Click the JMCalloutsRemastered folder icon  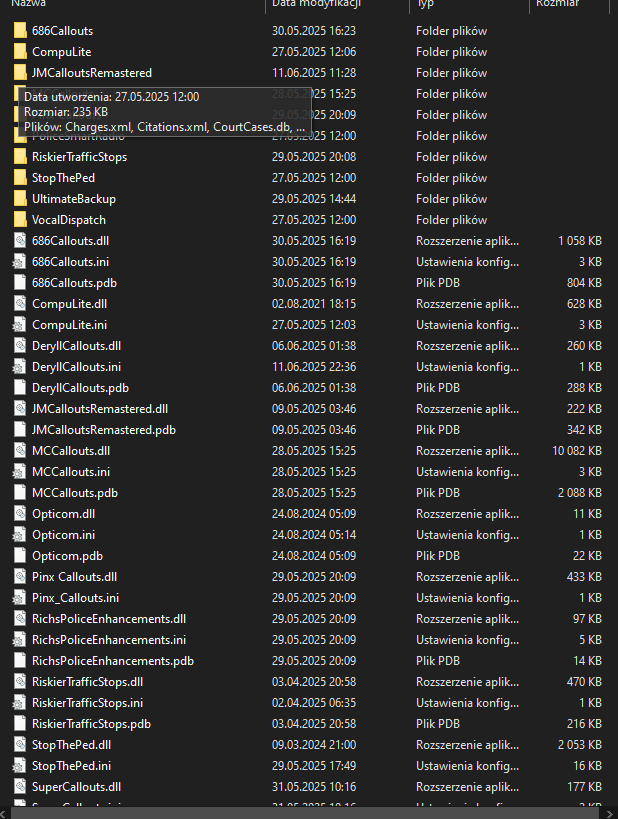coord(20,73)
